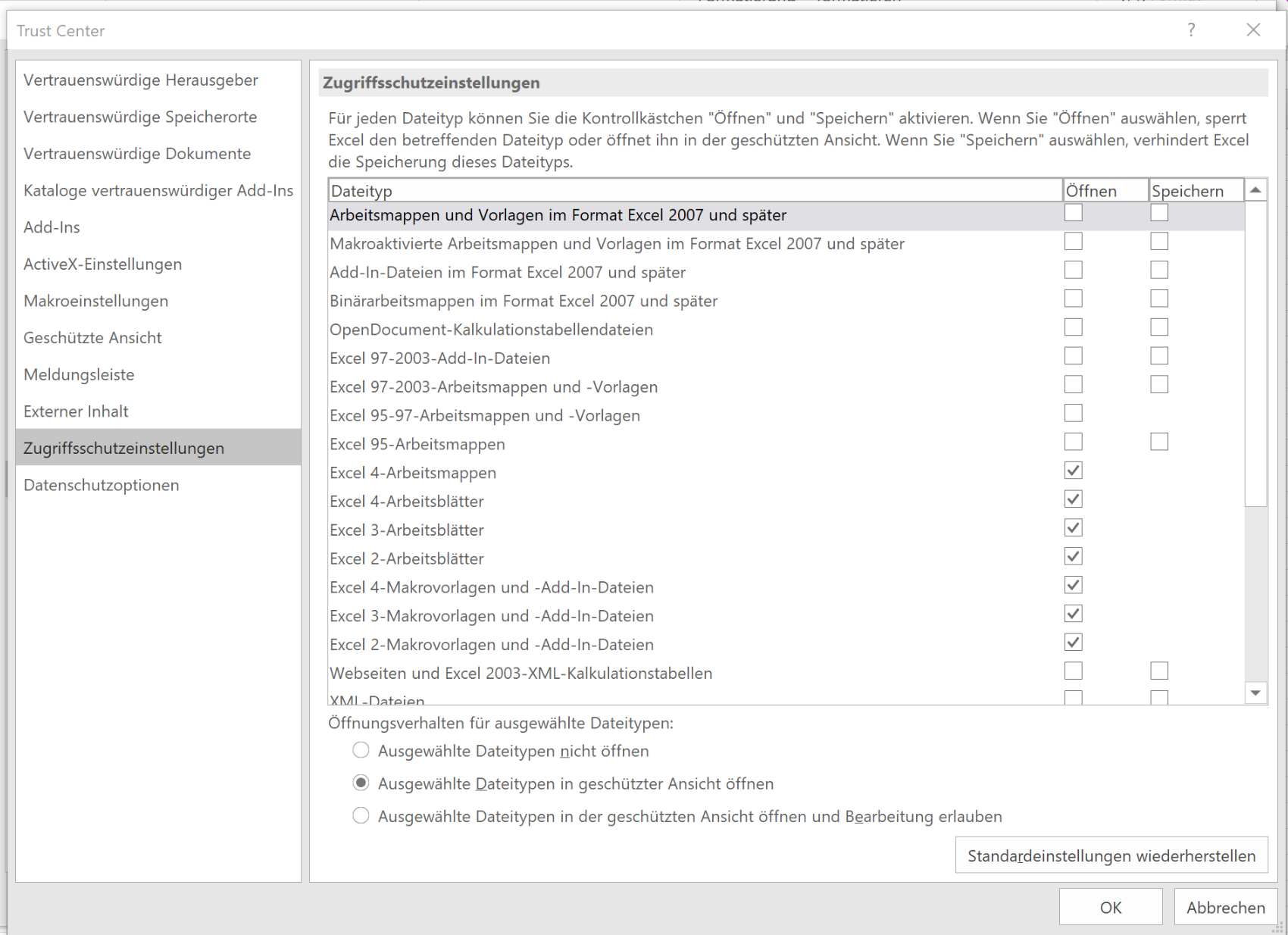Image resolution: width=1288 pixels, height=935 pixels.
Task: Click the file type list scroll-up arrow
Action: point(1255,189)
